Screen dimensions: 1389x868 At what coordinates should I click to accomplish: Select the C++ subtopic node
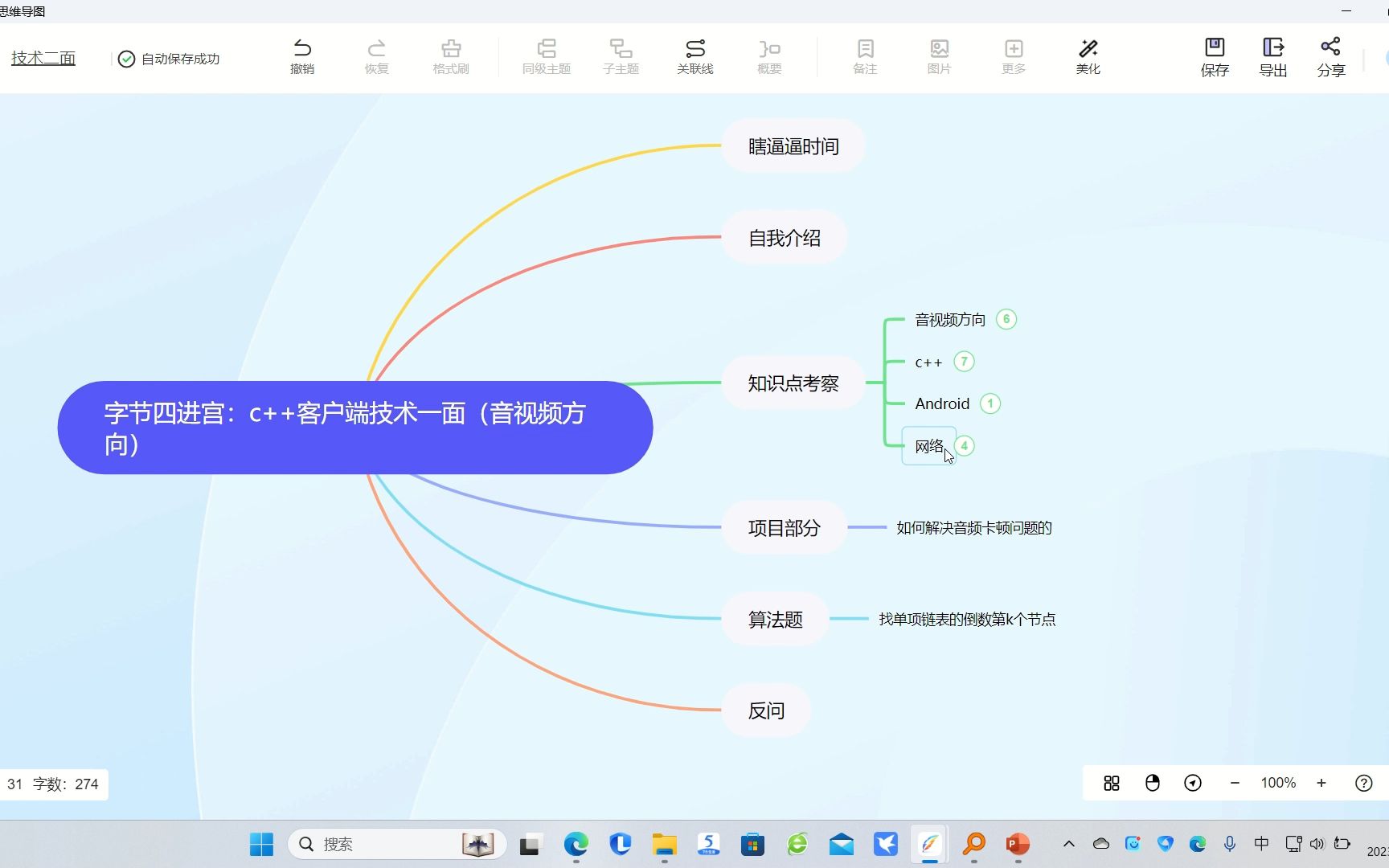[928, 362]
